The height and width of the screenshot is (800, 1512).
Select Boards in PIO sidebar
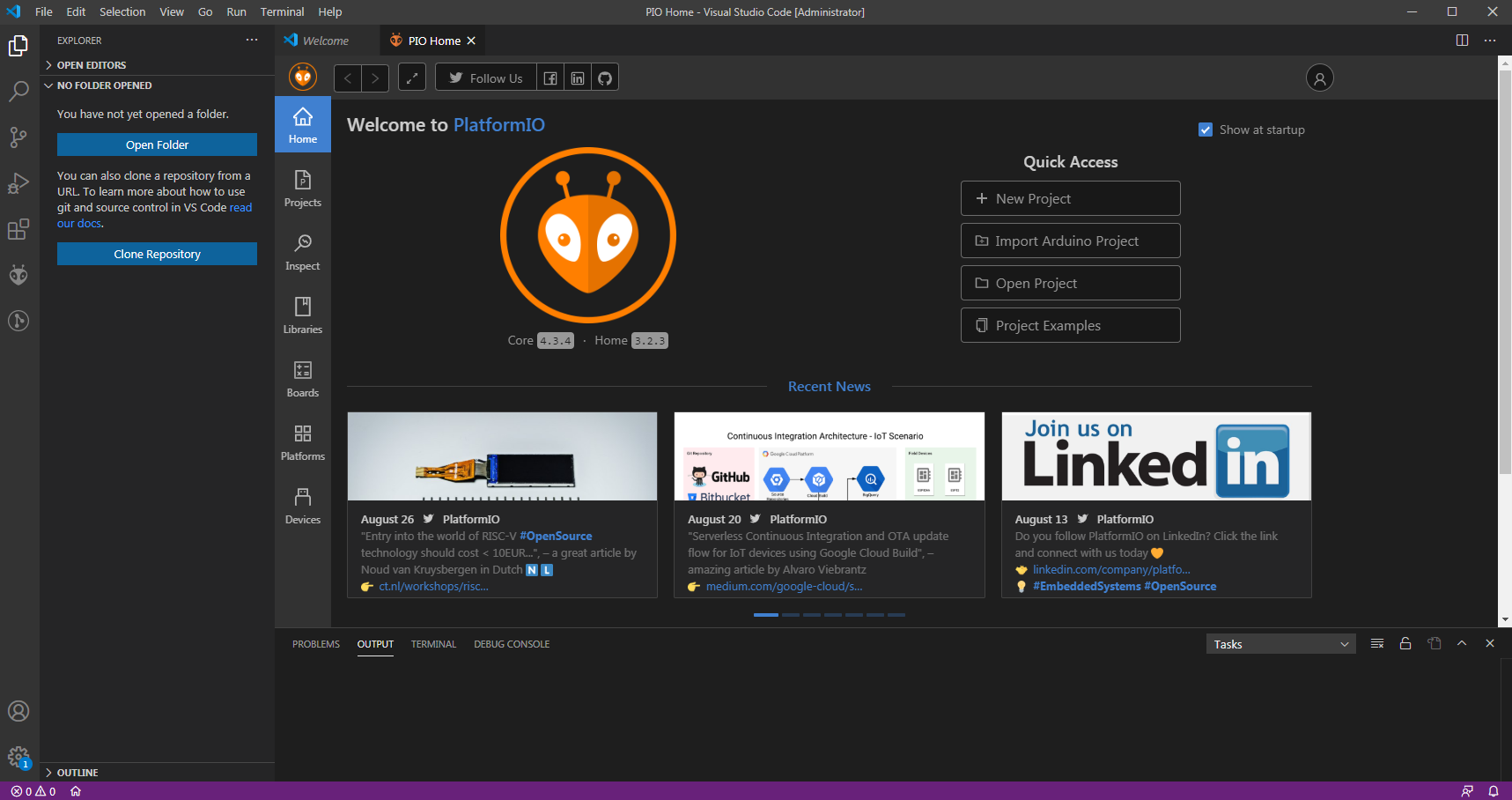tap(303, 378)
